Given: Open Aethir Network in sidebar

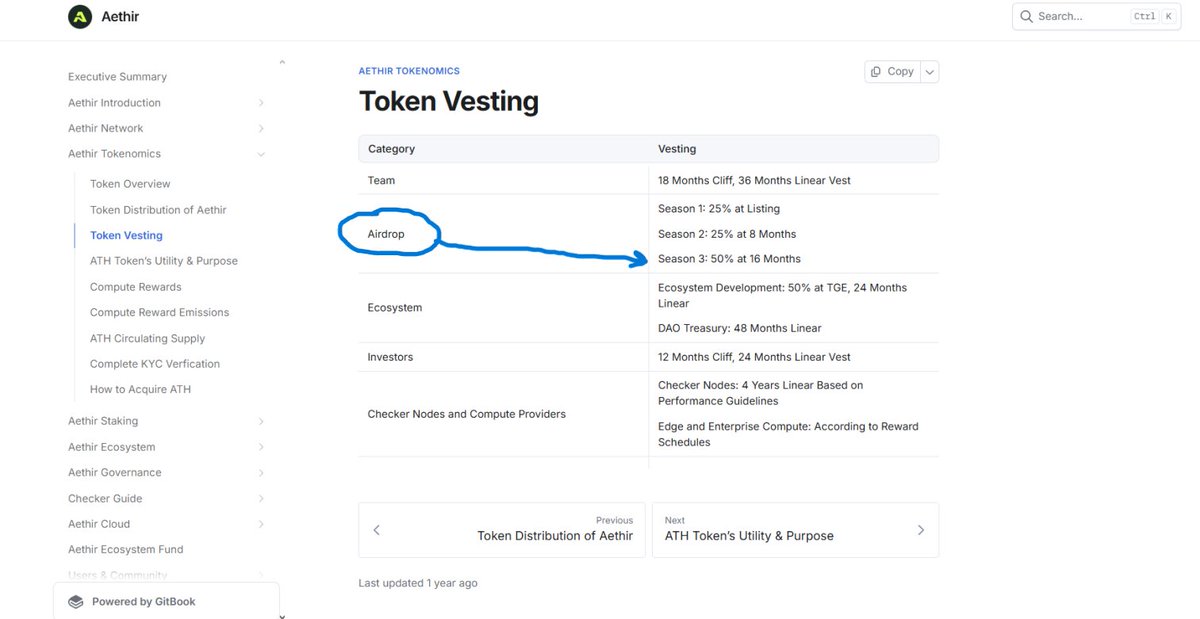Looking at the screenshot, I should point(105,128).
